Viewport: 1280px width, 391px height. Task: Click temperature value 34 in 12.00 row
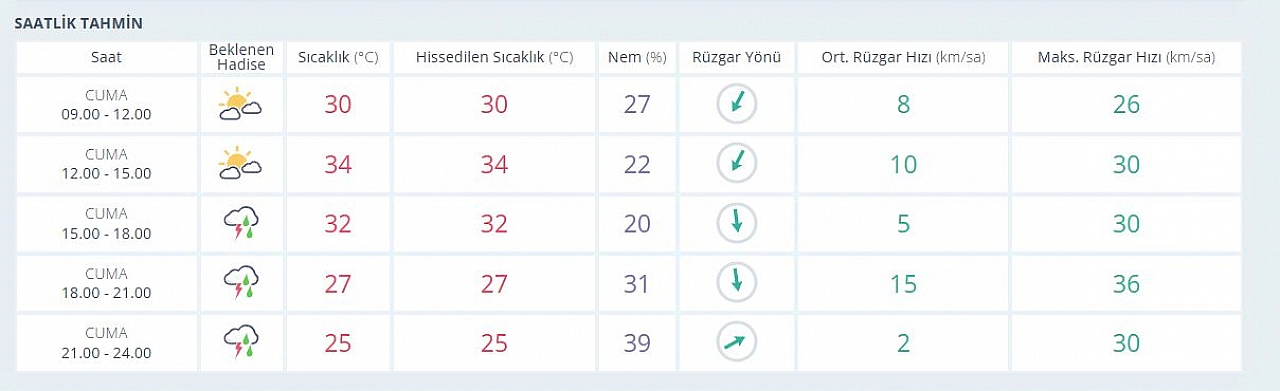338,164
